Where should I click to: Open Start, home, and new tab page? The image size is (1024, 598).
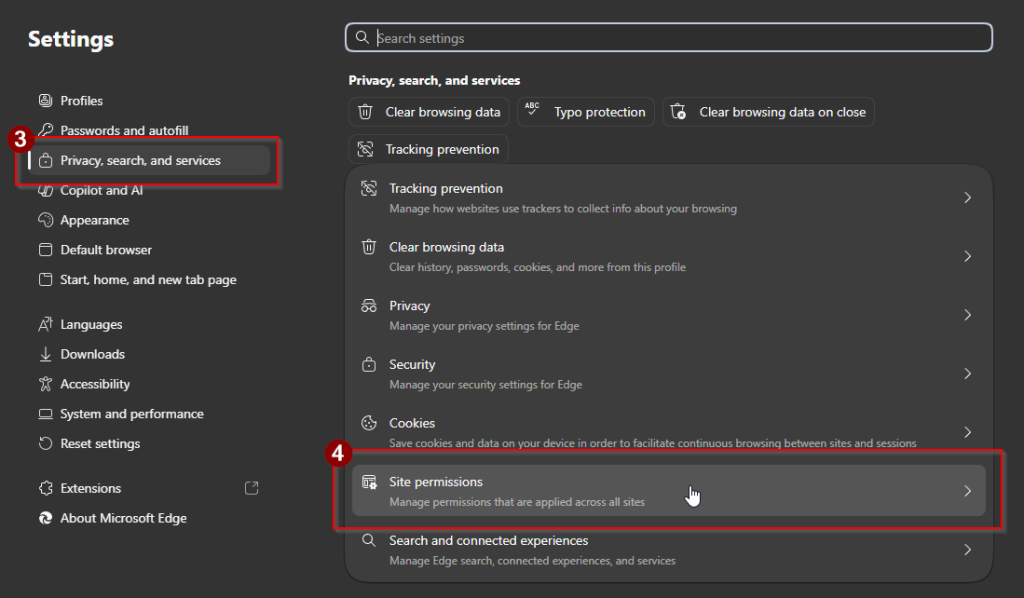point(149,279)
